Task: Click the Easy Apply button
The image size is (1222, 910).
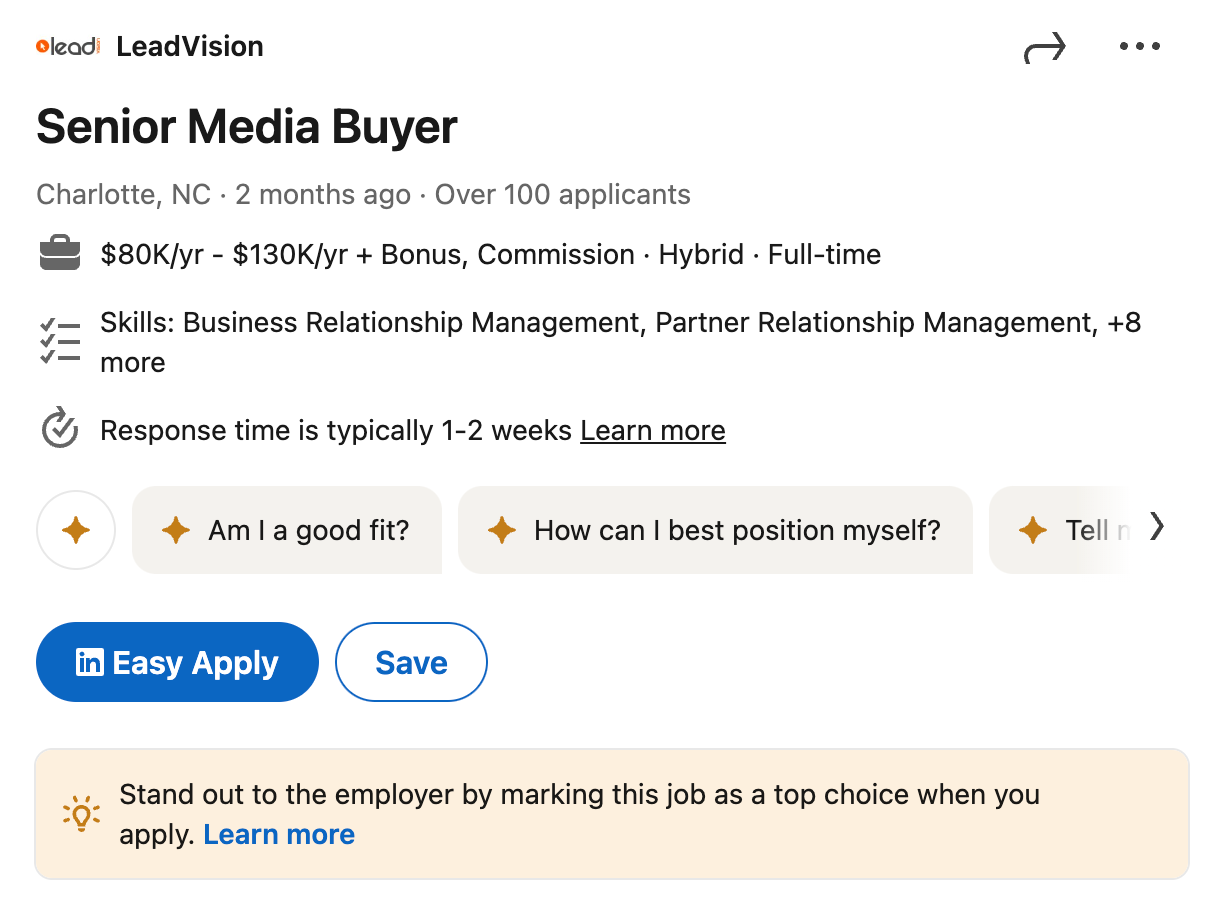Action: (177, 662)
